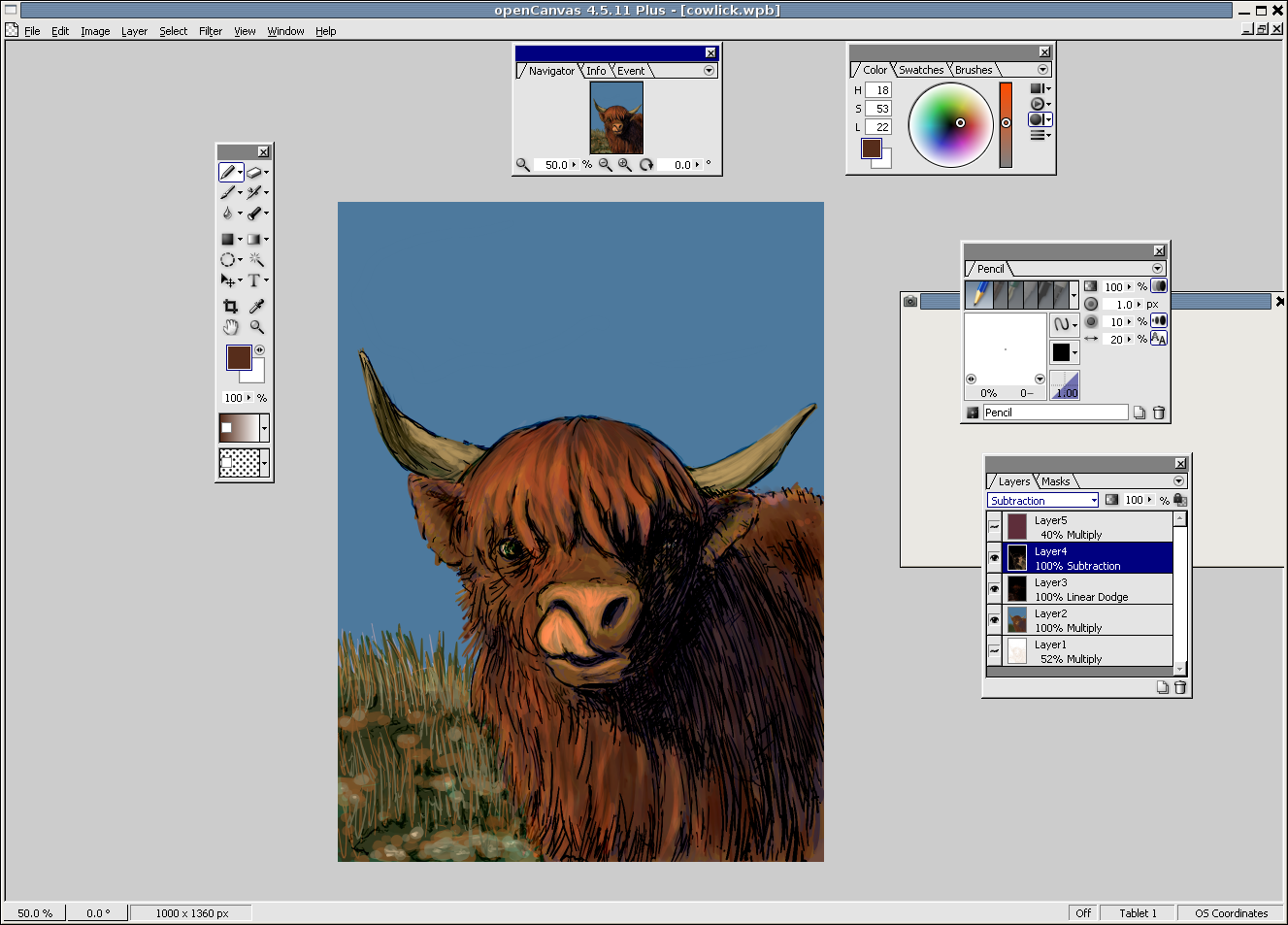Select the Brush tool

pyautogui.click(x=226, y=192)
